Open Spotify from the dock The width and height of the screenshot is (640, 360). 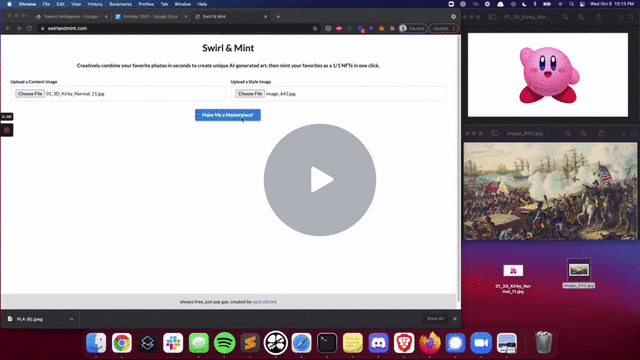coord(224,342)
